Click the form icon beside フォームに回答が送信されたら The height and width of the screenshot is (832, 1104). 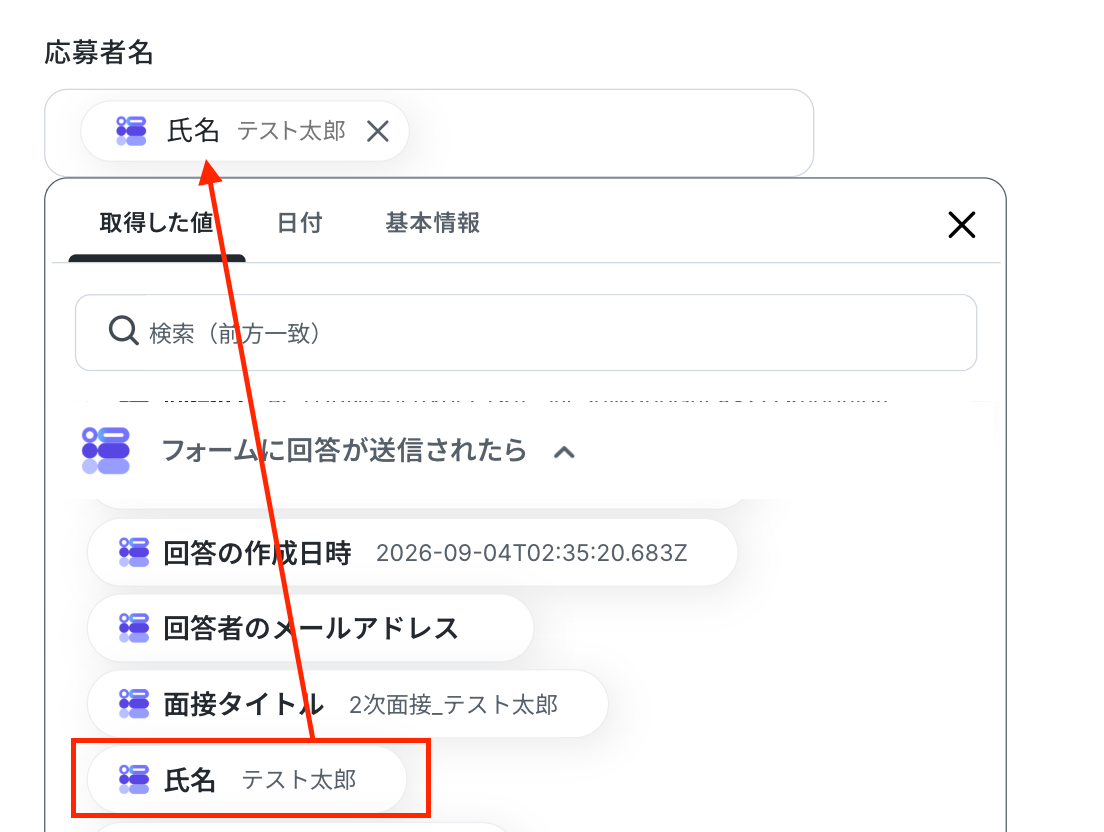(106, 450)
